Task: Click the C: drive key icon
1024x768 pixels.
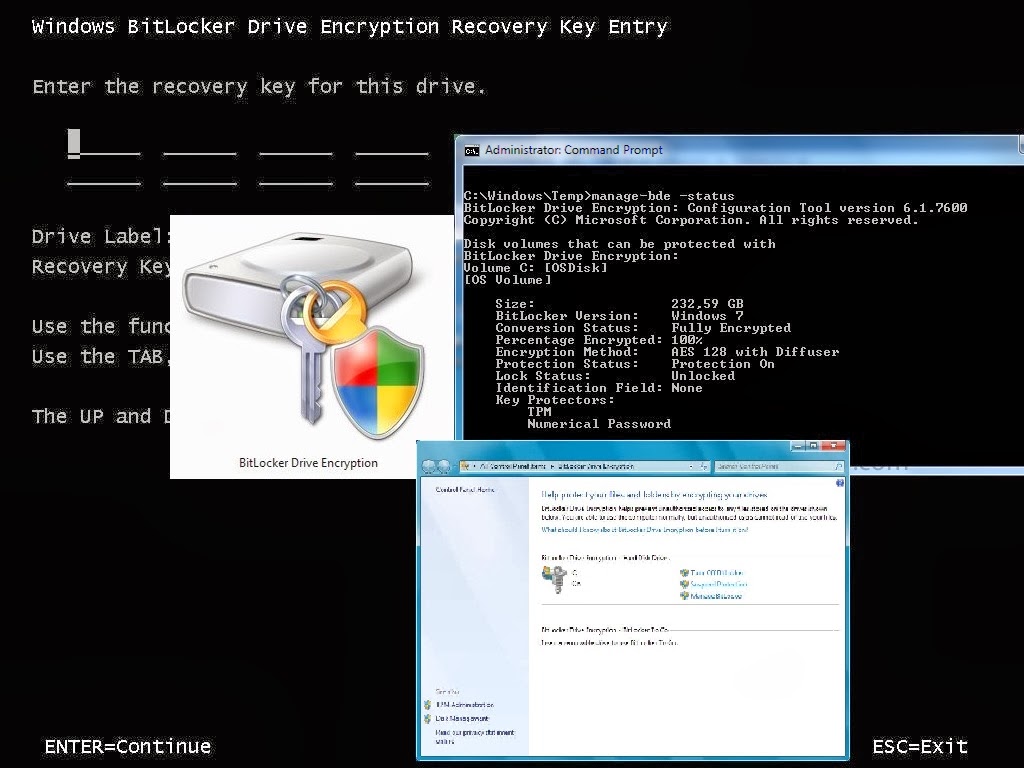Action: click(555, 579)
